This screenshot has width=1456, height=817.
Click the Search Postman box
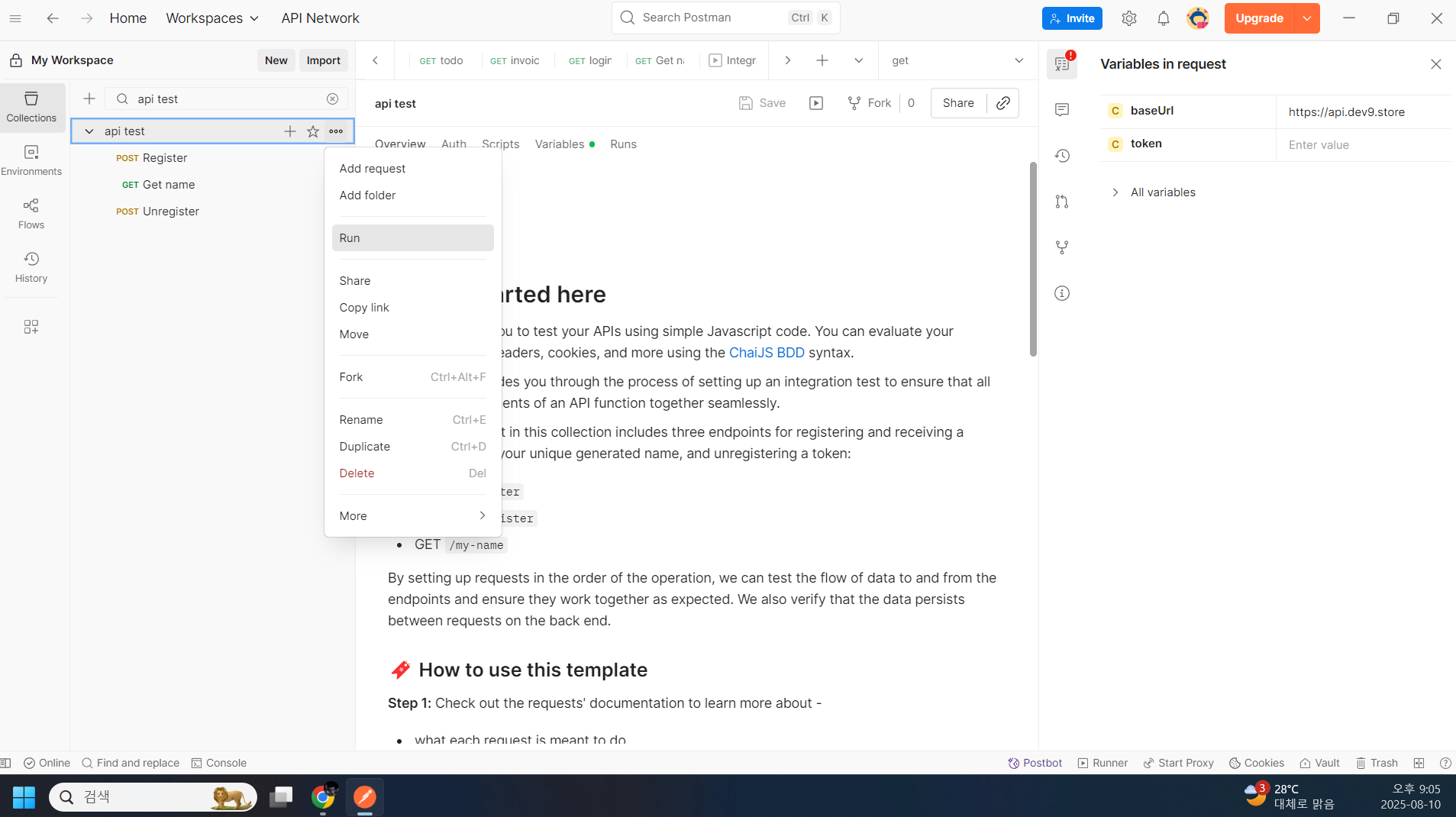pos(725,18)
